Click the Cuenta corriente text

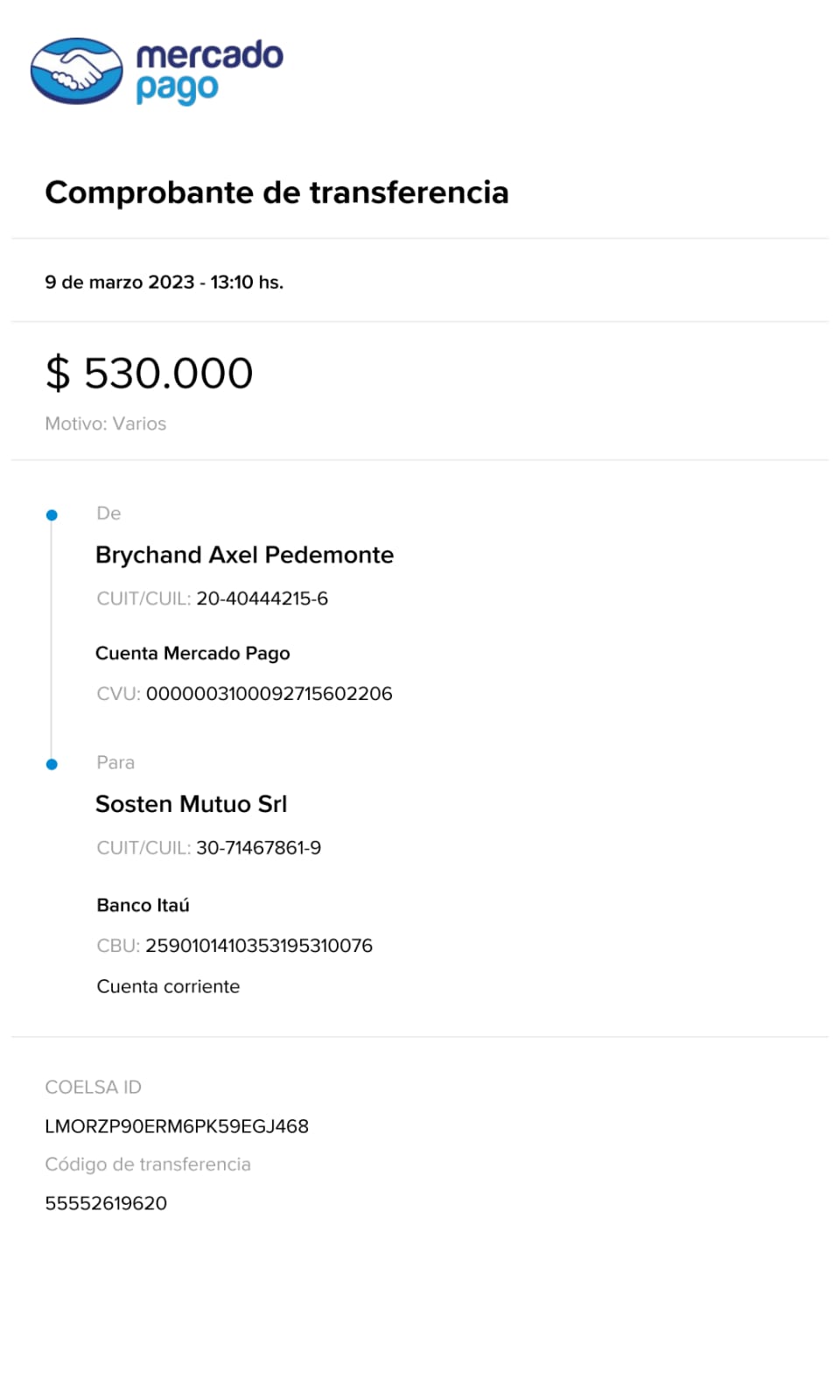(x=168, y=987)
